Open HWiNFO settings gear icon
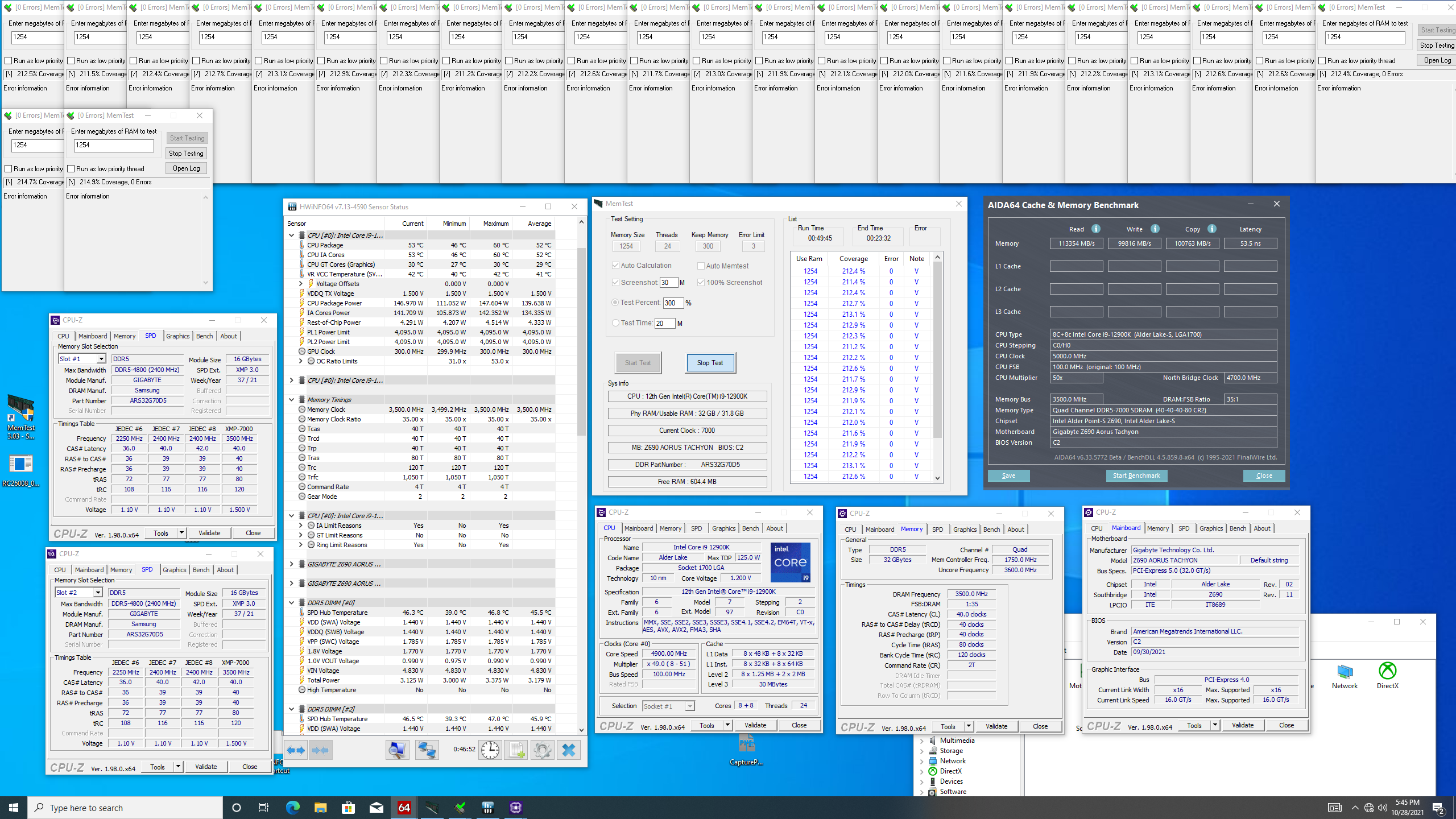This screenshot has width=1456, height=819. tap(542, 750)
